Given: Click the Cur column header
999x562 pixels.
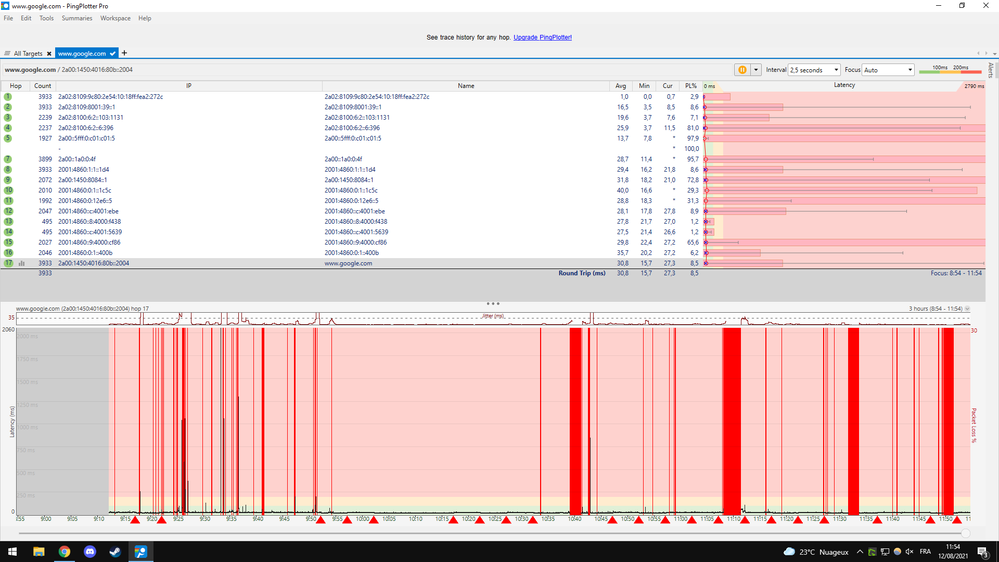Looking at the screenshot, I should click(667, 85).
